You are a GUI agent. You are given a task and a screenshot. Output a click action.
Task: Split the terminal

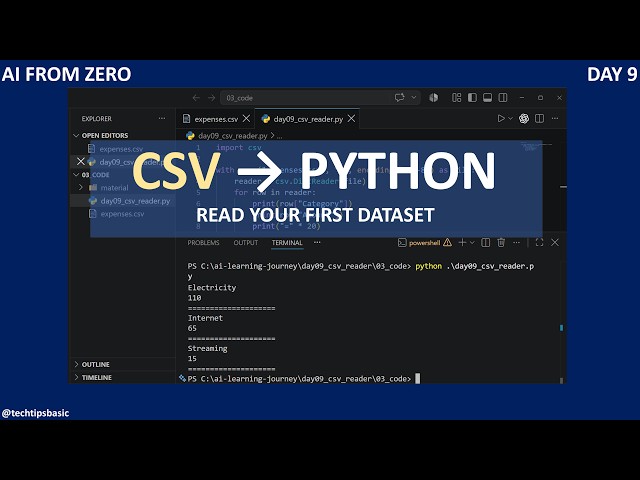(486, 242)
